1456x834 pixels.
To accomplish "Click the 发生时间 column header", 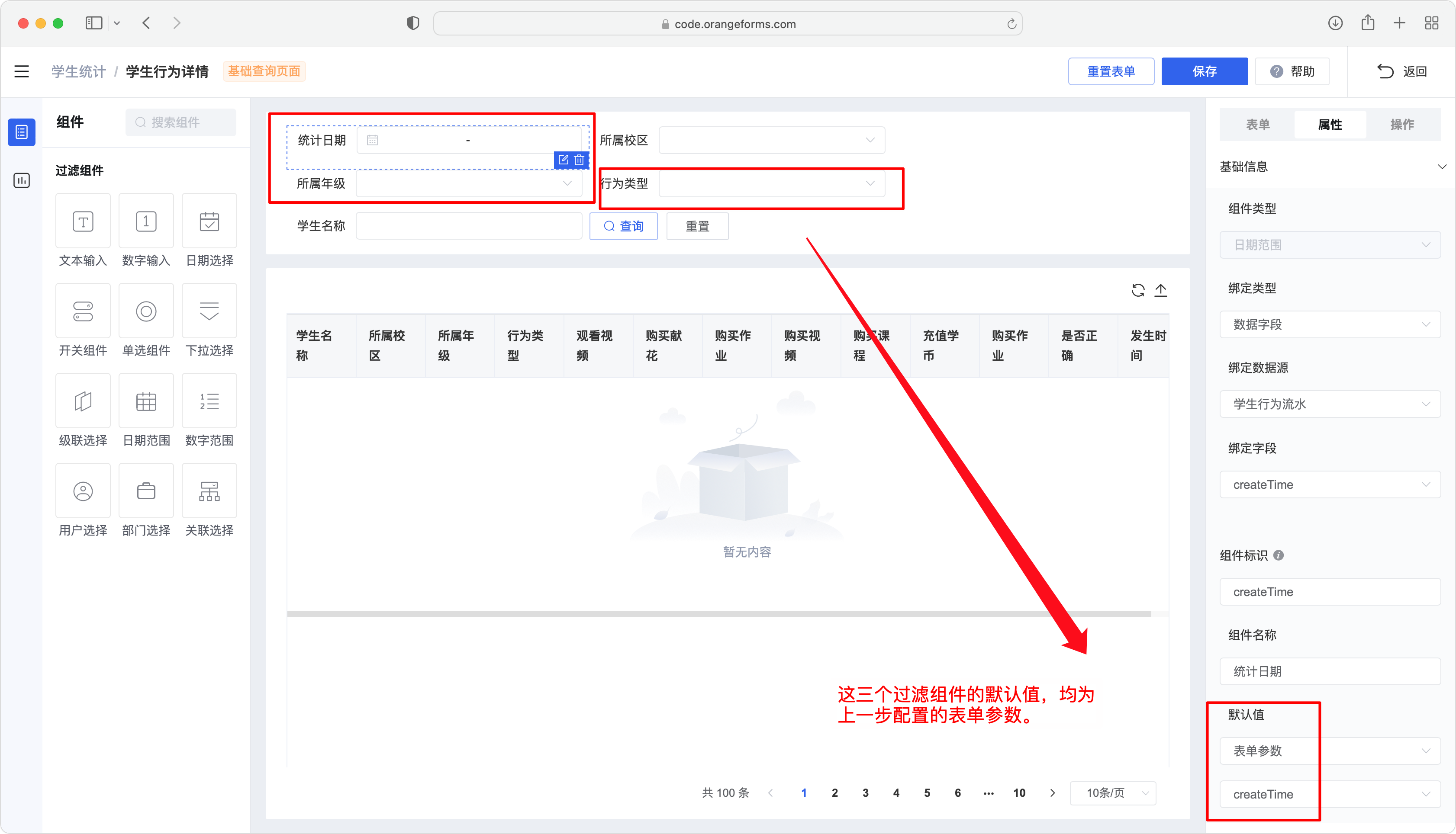I will tap(1143, 345).
